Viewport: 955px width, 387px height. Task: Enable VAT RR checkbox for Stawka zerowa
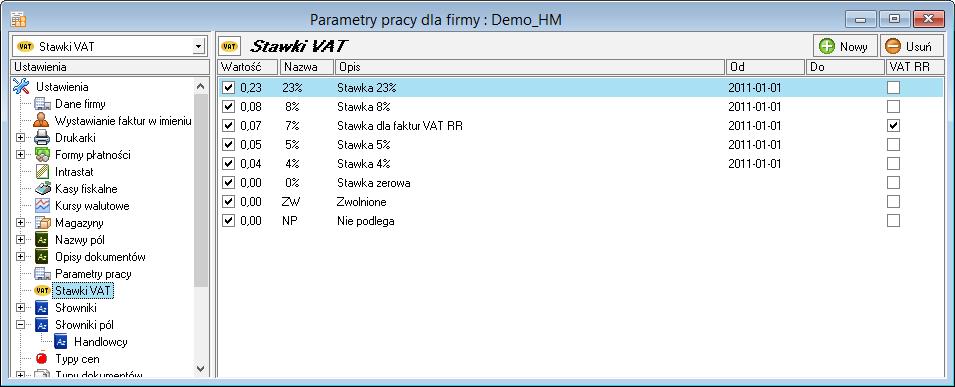coord(893,182)
